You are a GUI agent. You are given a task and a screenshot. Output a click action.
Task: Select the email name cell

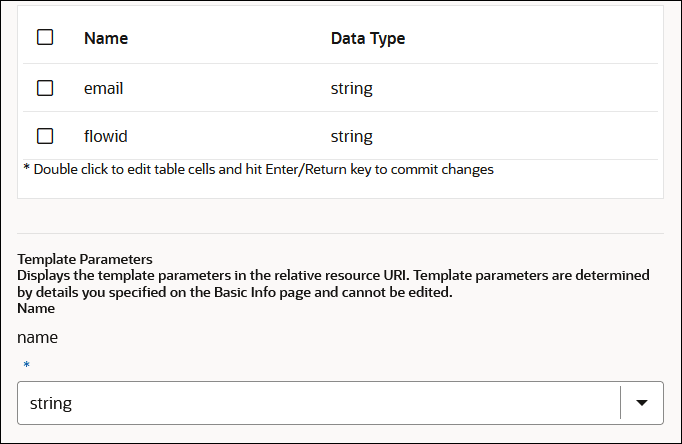(x=104, y=88)
